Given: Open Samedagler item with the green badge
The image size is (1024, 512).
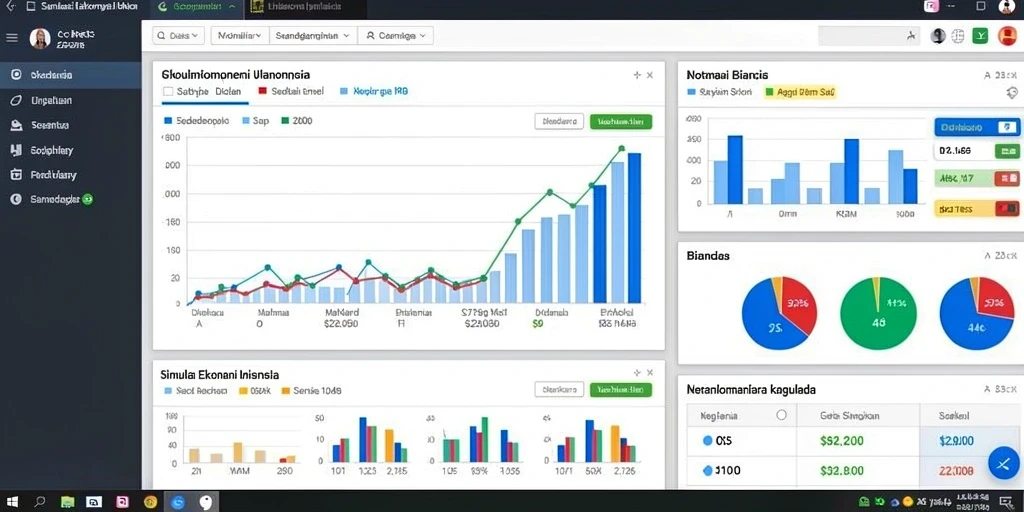Looking at the screenshot, I should (x=52, y=199).
